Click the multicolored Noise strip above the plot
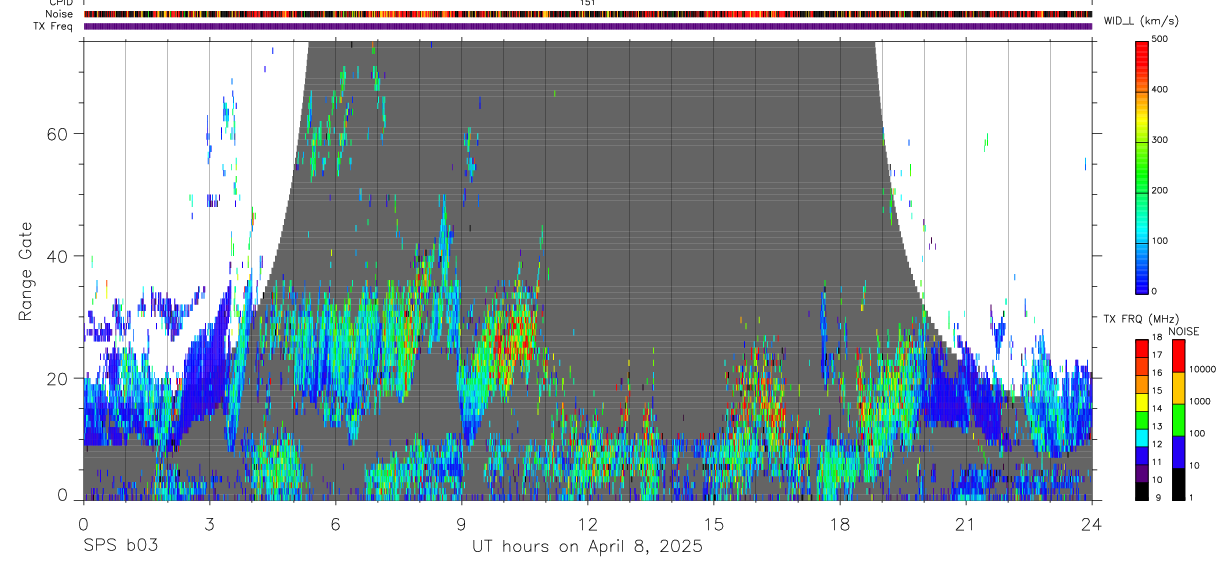1228x567 pixels. [588, 14]
